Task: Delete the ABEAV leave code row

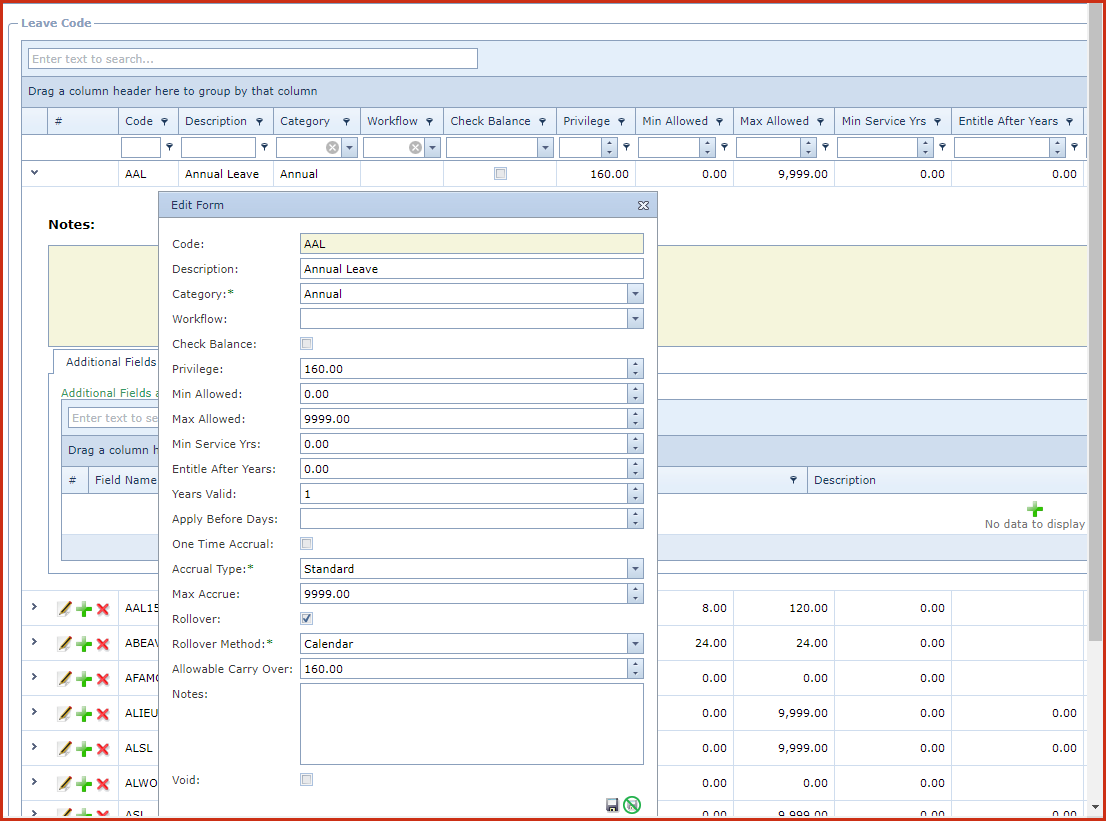Action: (103, 643)
